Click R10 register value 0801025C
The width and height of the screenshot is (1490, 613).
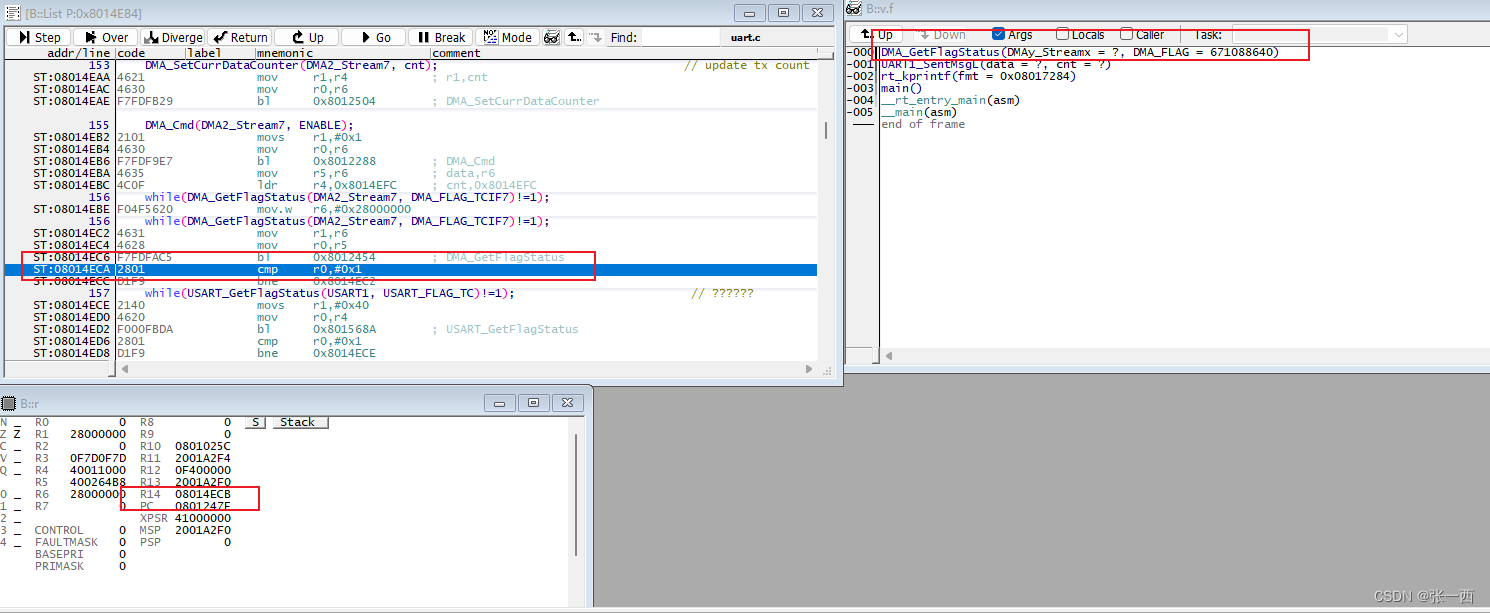point(203,446)
